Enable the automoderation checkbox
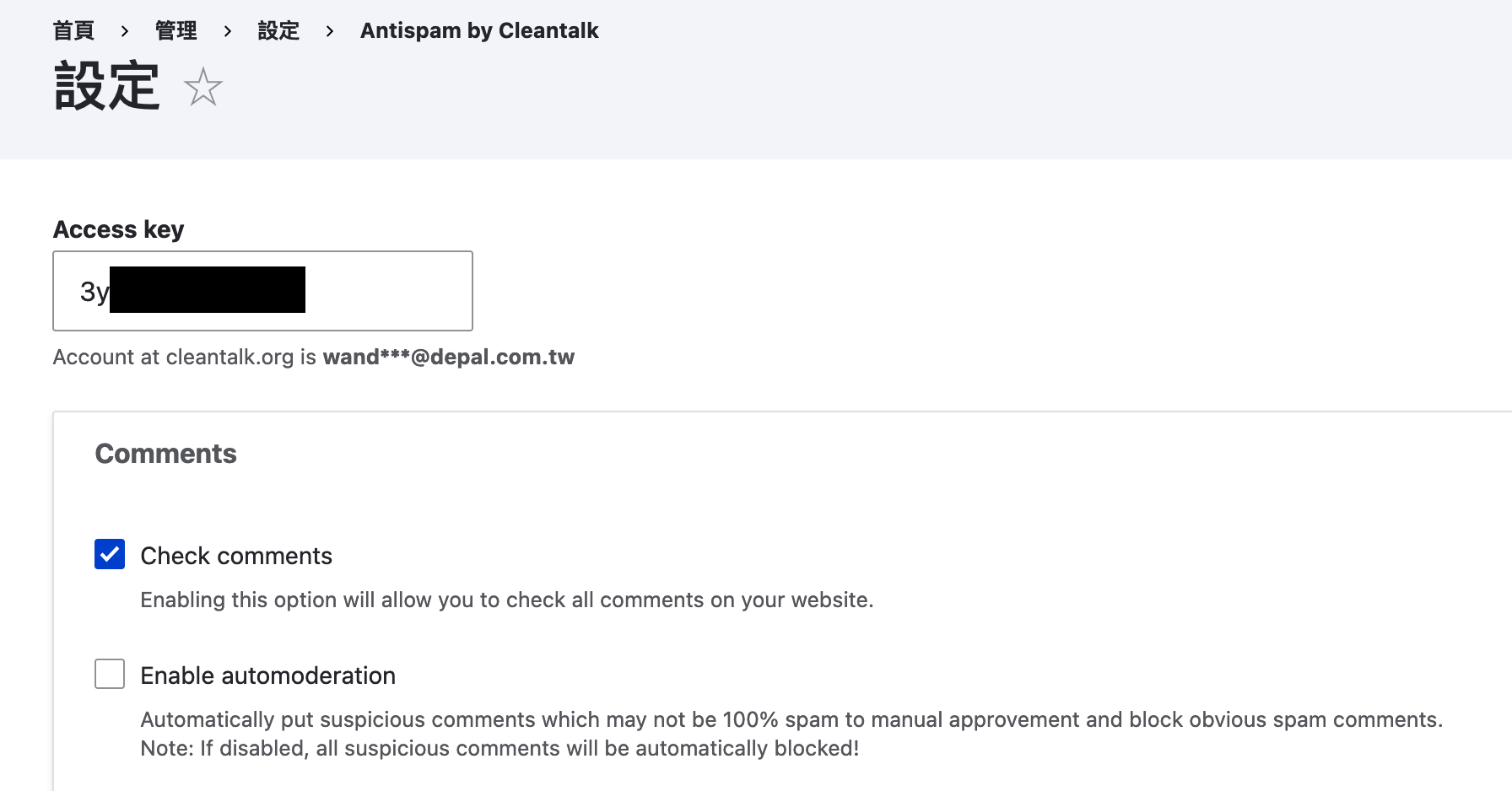The width and height of the screenshot is (1512, 791). click(x=110, y=674)
